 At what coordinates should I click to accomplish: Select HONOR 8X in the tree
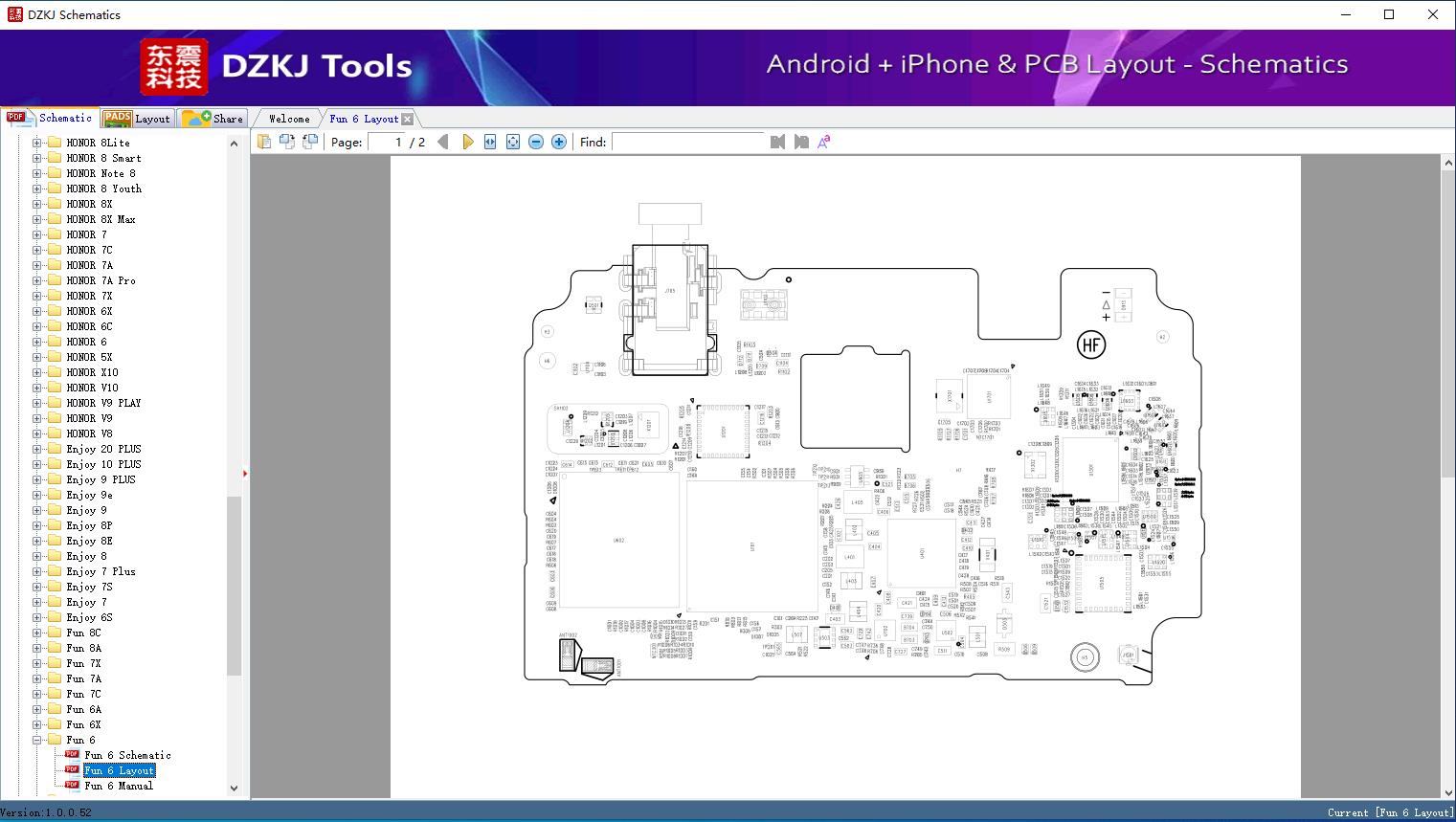click(x=89, y=204)
